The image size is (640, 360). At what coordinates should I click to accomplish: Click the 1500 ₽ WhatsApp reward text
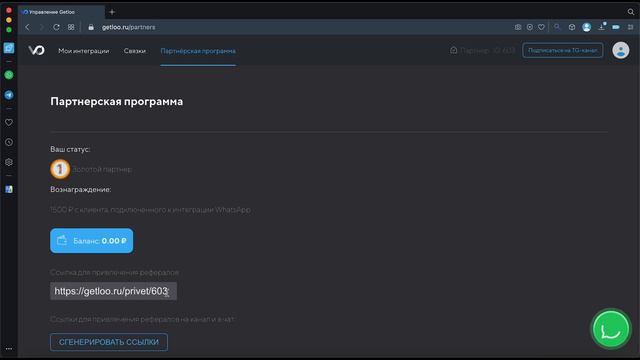tap(150, 210)
